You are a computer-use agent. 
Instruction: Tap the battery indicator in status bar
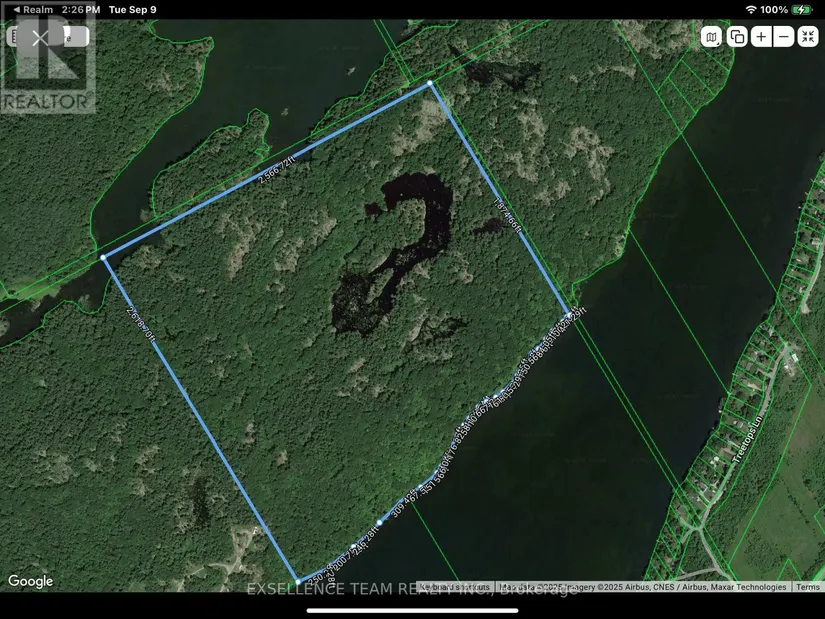pyautogui.click(x=802, y=9)
